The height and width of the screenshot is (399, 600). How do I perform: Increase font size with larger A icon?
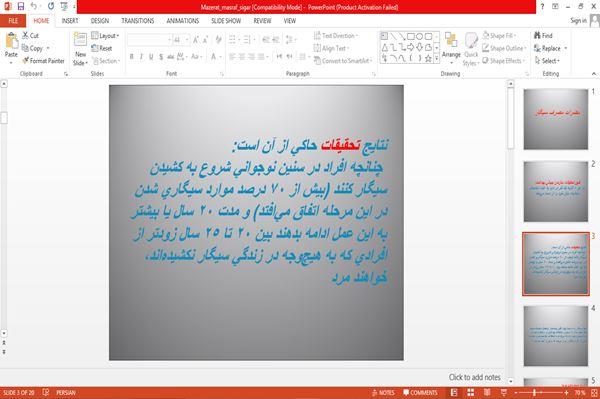(196, 39)
